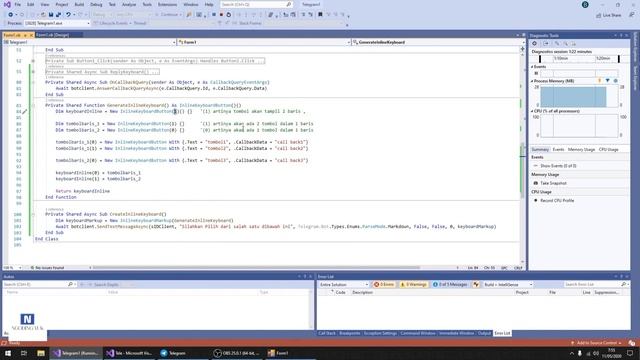Click the editor horizontal scrollbar
Viewport: 640px width, 360px height.
coord(256,268)
